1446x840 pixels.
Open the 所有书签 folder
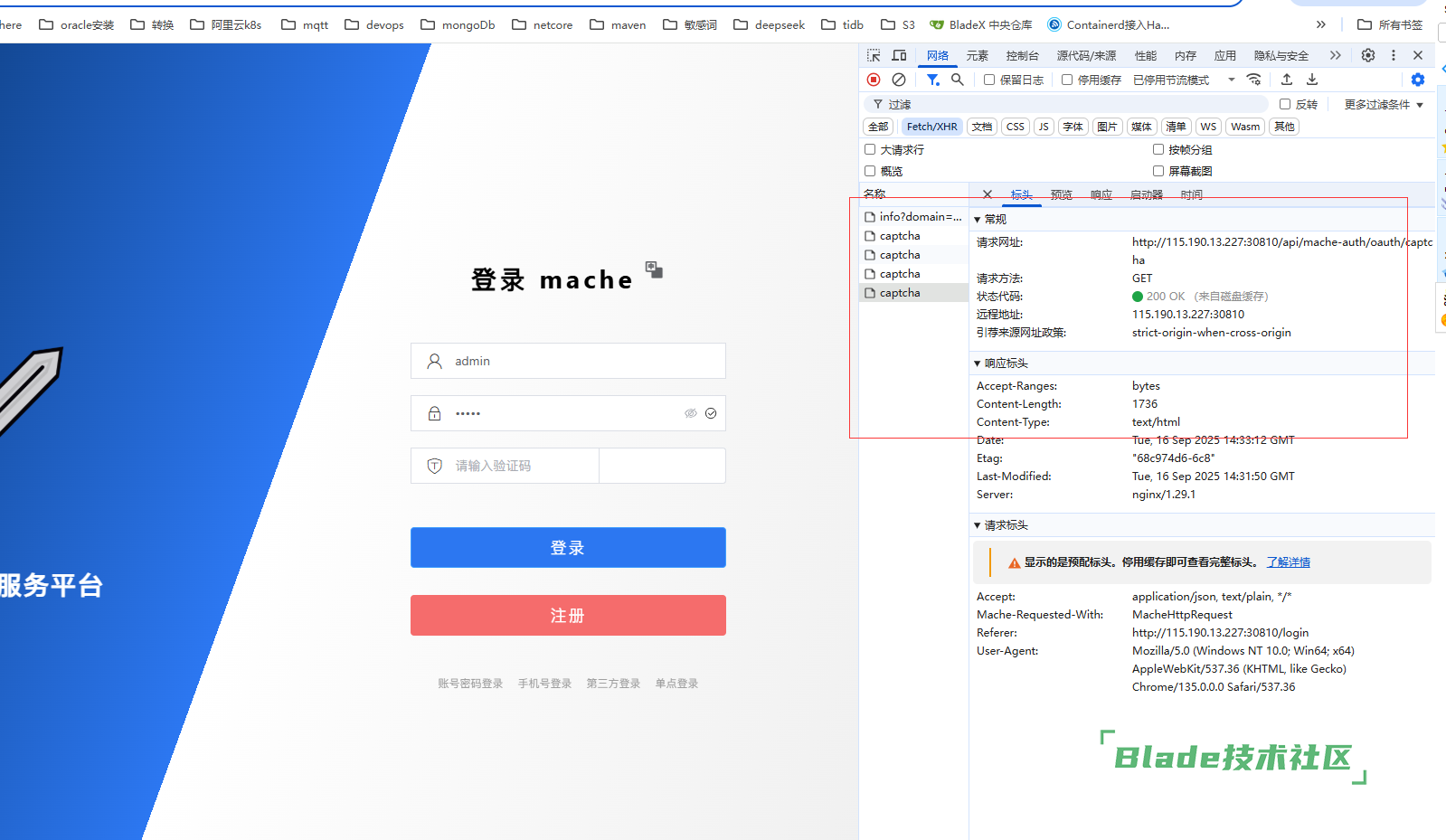(x=1390, y=24)
